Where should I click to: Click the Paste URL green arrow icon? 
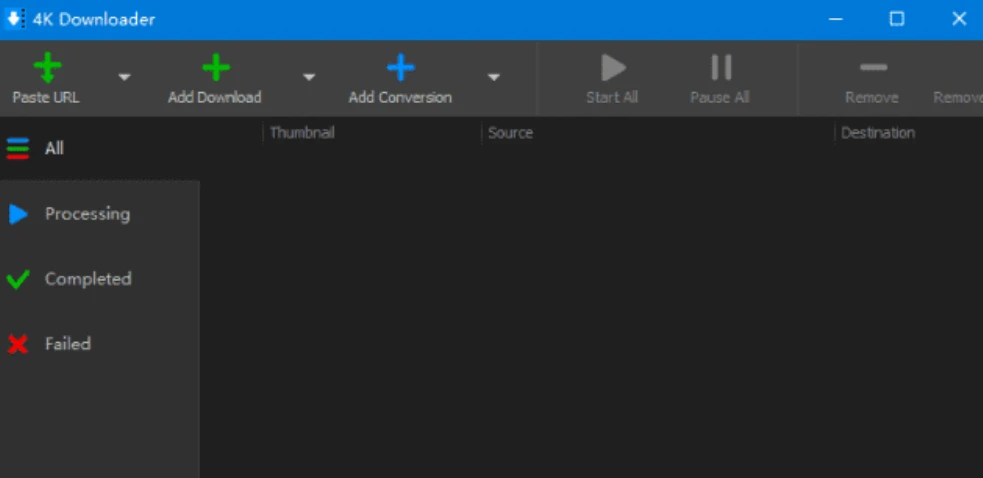click(46, 68)
